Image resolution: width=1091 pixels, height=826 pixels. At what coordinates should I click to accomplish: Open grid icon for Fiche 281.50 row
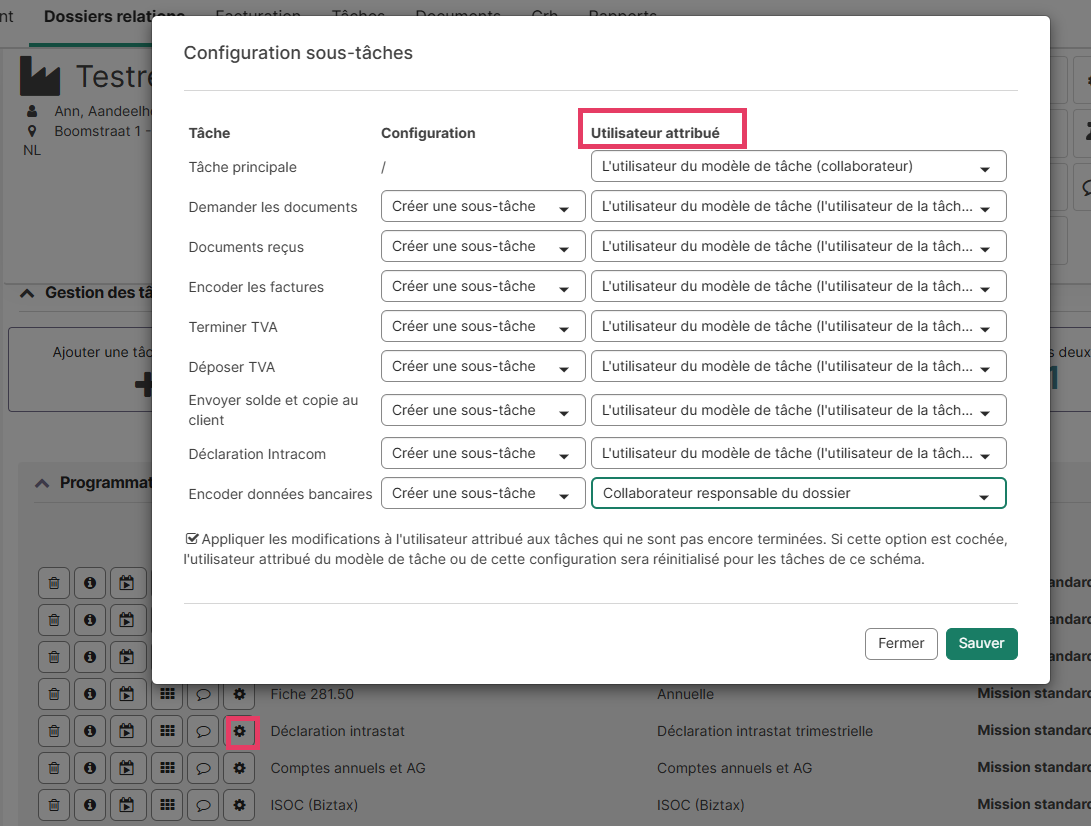coord(167,694)
